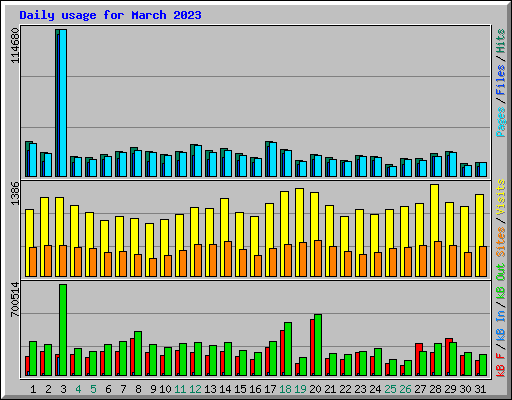Click the 'Sites' legend label

[501, 242]
